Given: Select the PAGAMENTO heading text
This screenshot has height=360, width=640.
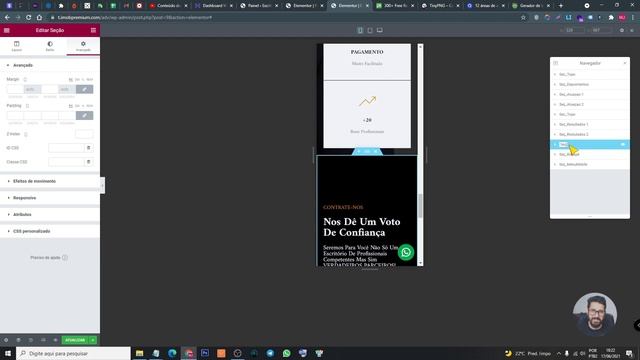Looking at the screenshot, I should tap(367, 52).
